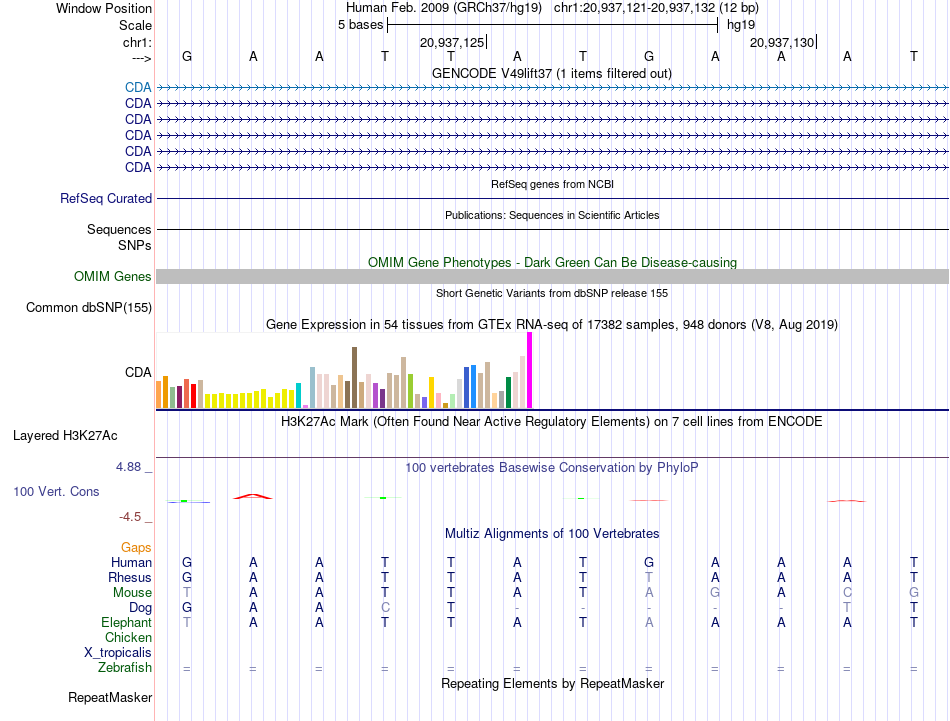
Task: Click the tall dark brown GTEx expression bar
Action: click(354, 377)
